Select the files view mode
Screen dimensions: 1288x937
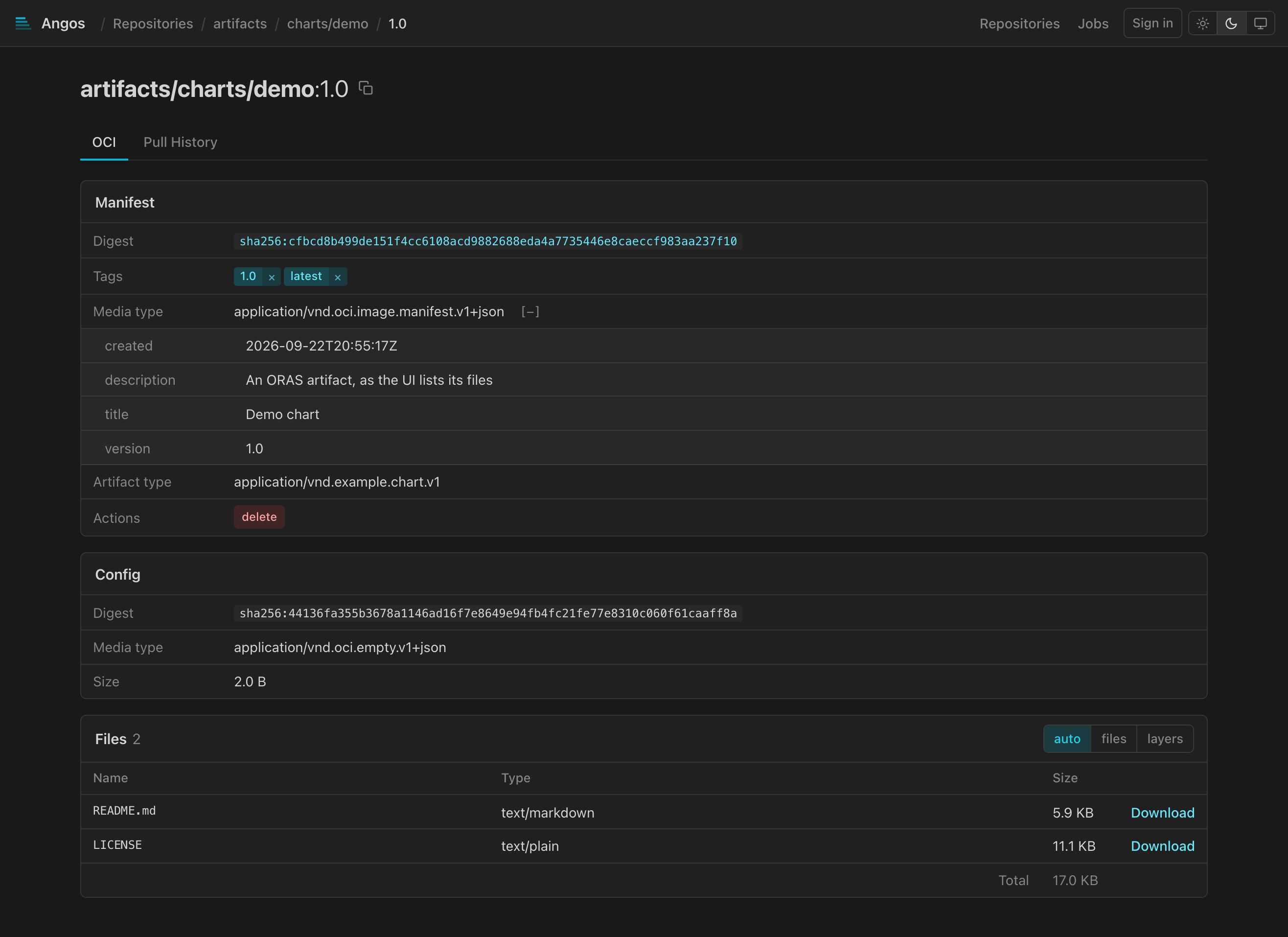click(x=1113, y=739)
